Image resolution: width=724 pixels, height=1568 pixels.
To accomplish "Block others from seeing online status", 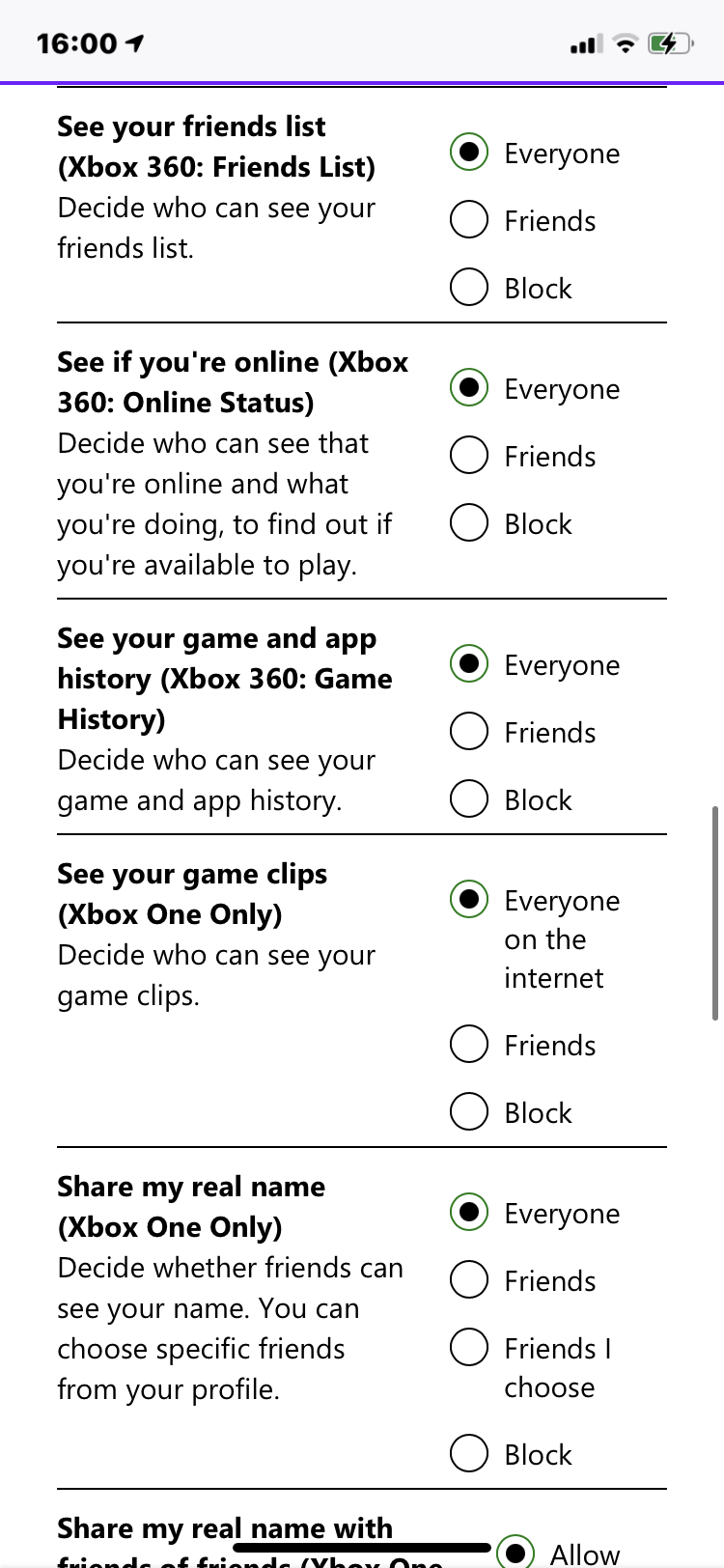I will tap(469, 523).
